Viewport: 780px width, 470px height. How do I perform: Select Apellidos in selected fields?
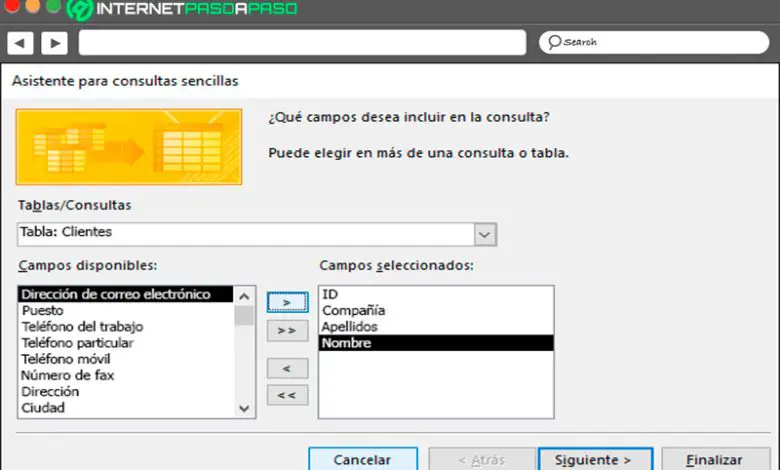pyautogui.click(x=436, y=327)
